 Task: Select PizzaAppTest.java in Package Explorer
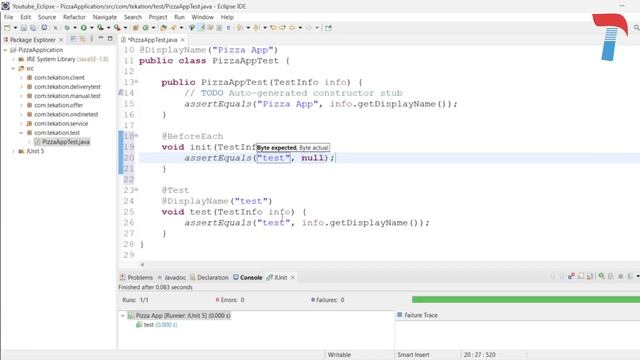coord(62,142)
